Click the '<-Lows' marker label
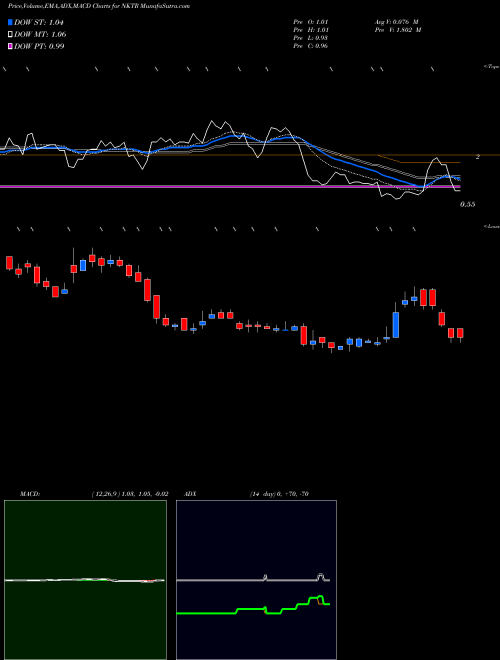The height and width of the screenshot is (660, 500). tap(492, 226)
